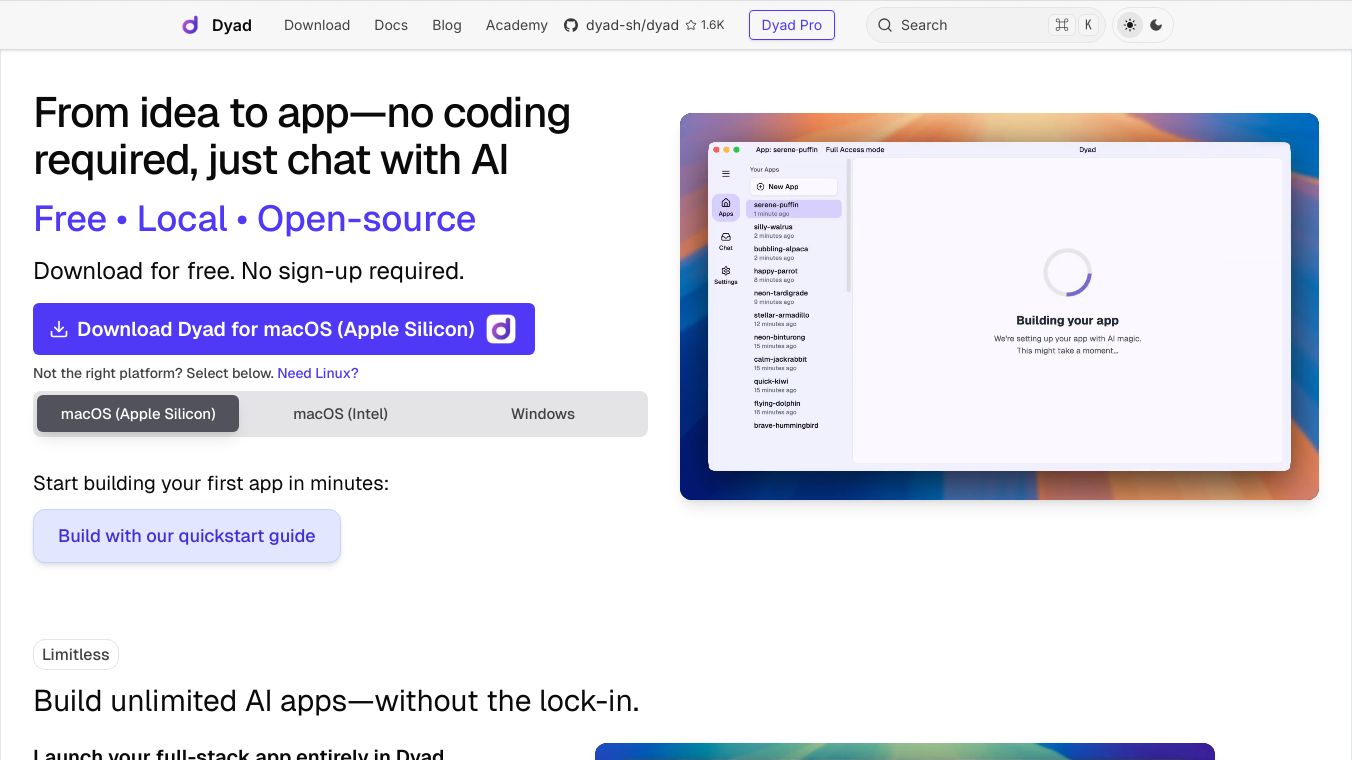This screenshot has width=1352, height=760.
Task: Follow the Need Linux? link
Action: [x=318, y=373]
